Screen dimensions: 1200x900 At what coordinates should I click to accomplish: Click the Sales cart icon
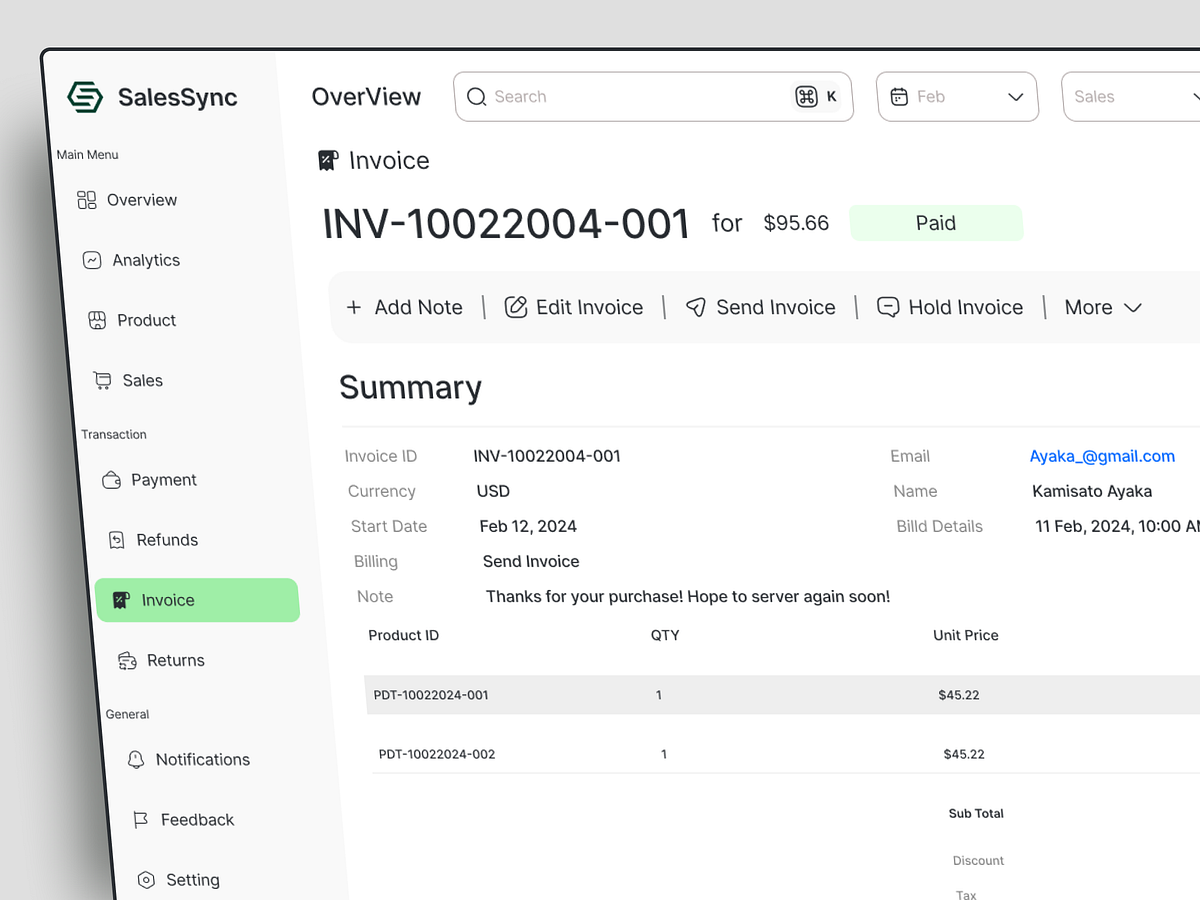click(x=101, y=380)
